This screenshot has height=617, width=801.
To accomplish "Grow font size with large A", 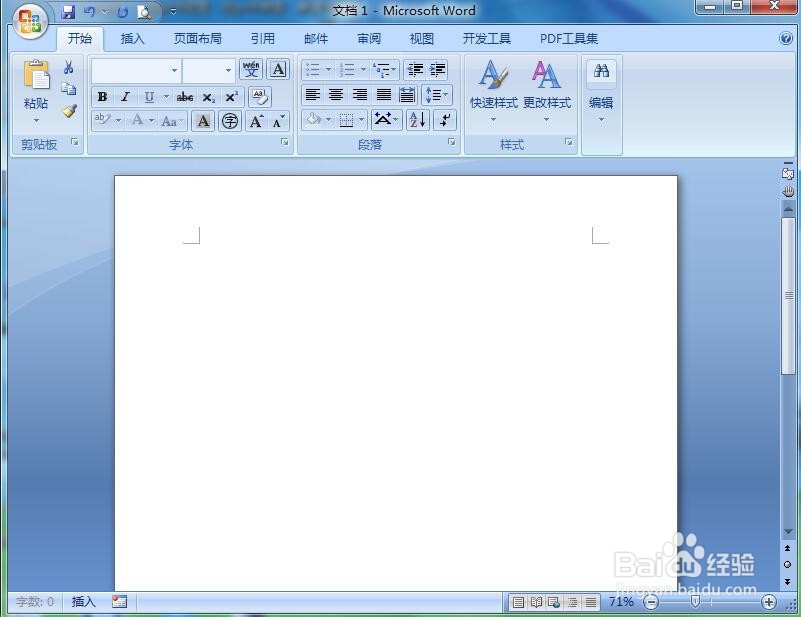I will tap(256, 121).
